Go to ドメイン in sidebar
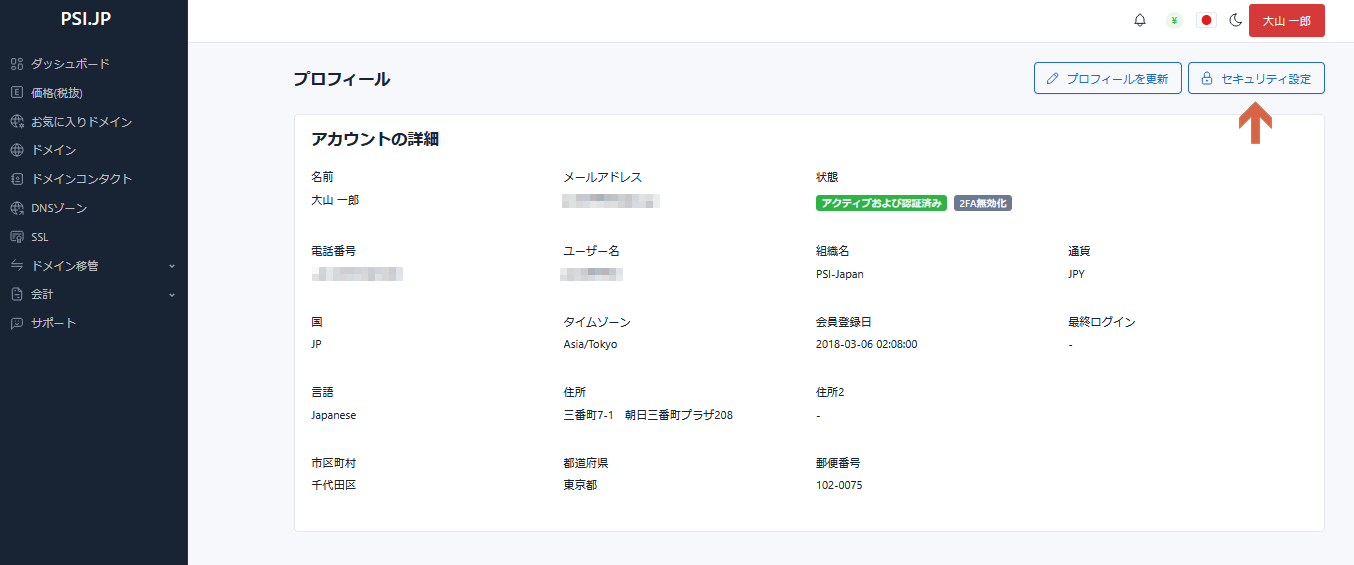1354x565 pixels. pos(53,150)
